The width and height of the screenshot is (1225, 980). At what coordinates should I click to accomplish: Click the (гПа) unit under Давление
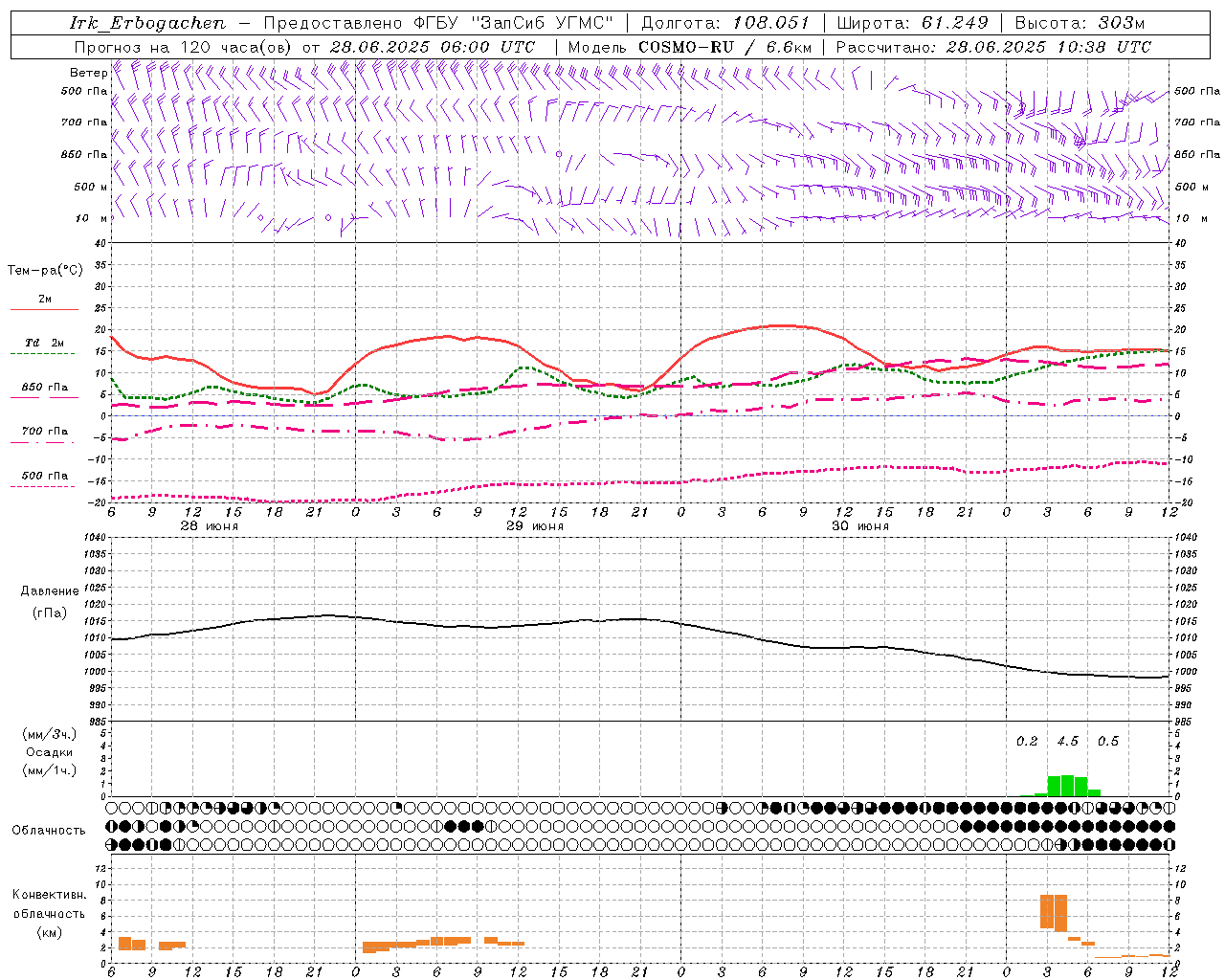click(49, 613)
